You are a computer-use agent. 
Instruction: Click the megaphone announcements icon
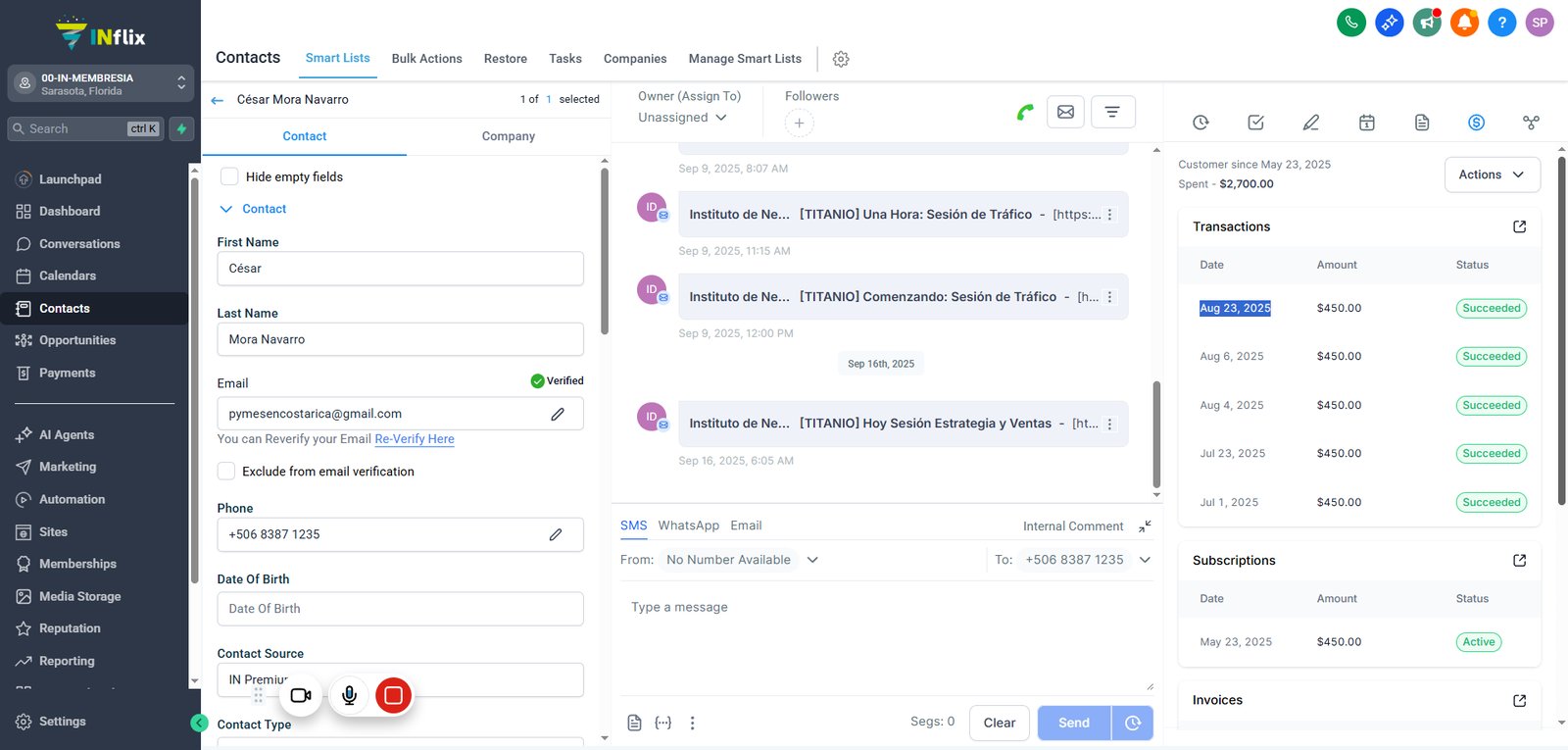click(1427, 23)
